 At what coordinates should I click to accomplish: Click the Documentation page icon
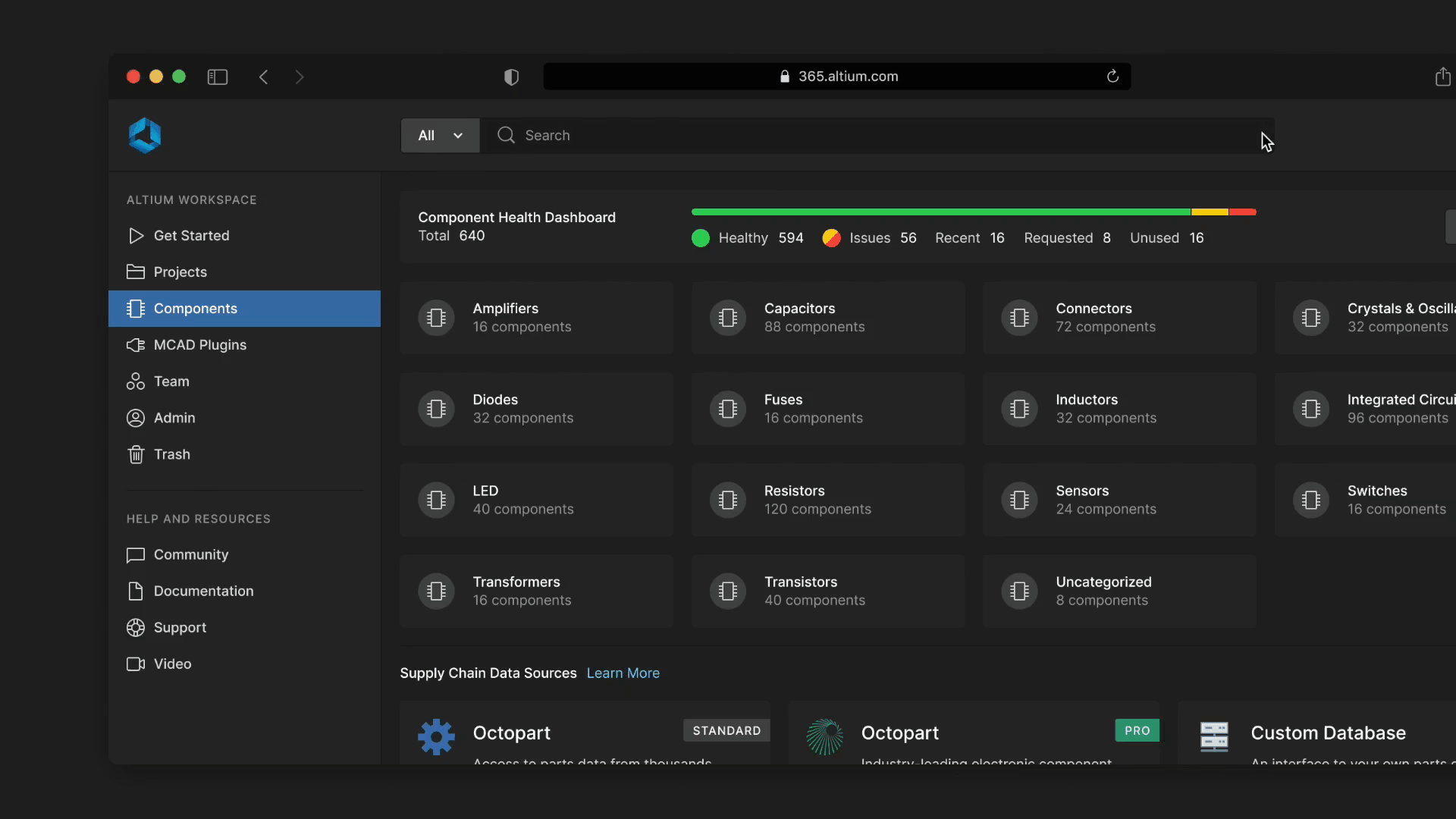(x=136, y=591)
